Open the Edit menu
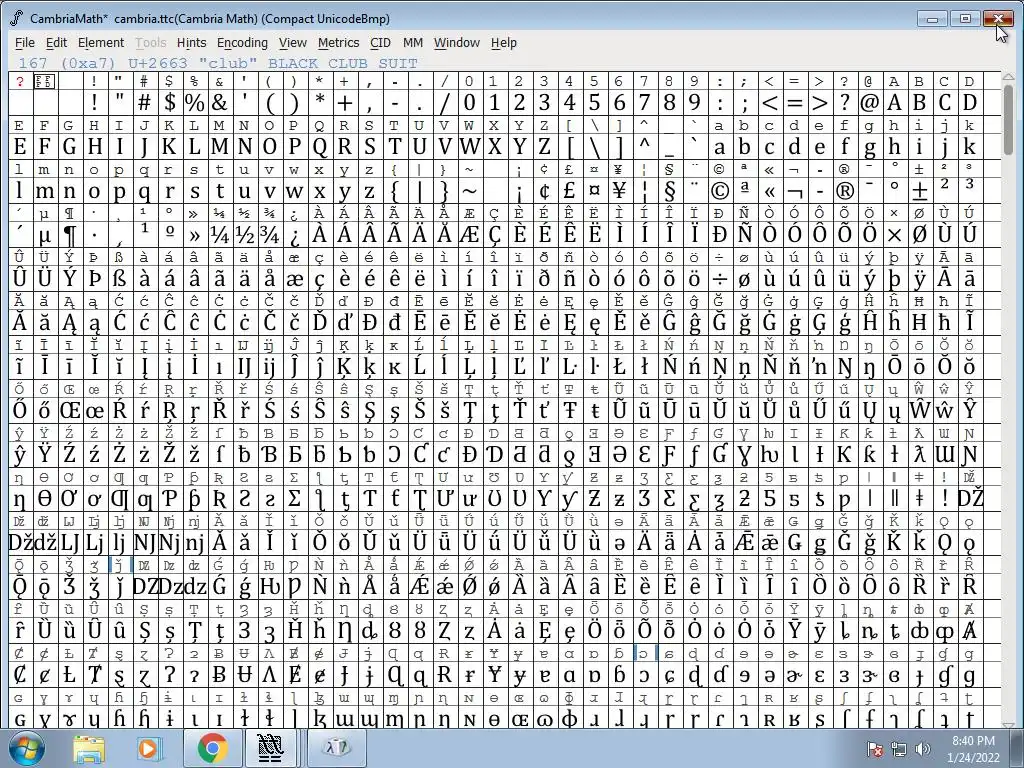1024x768 pixels. (56, 42)
